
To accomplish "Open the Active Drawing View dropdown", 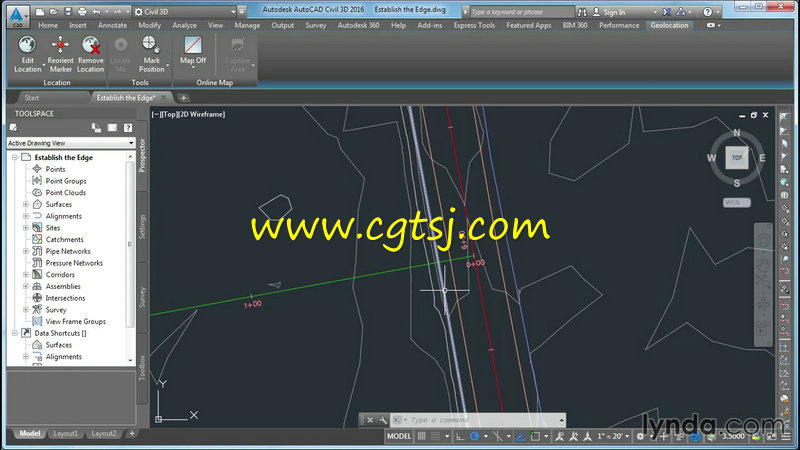I will [71, 143].
